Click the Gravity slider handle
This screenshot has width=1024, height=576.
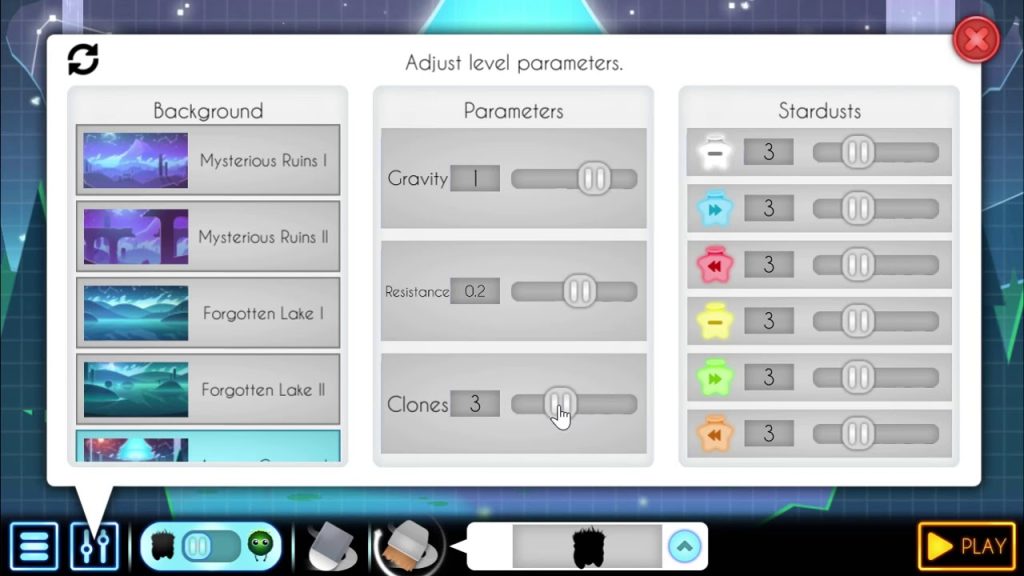pyautogui.click(x=594, y=179)
